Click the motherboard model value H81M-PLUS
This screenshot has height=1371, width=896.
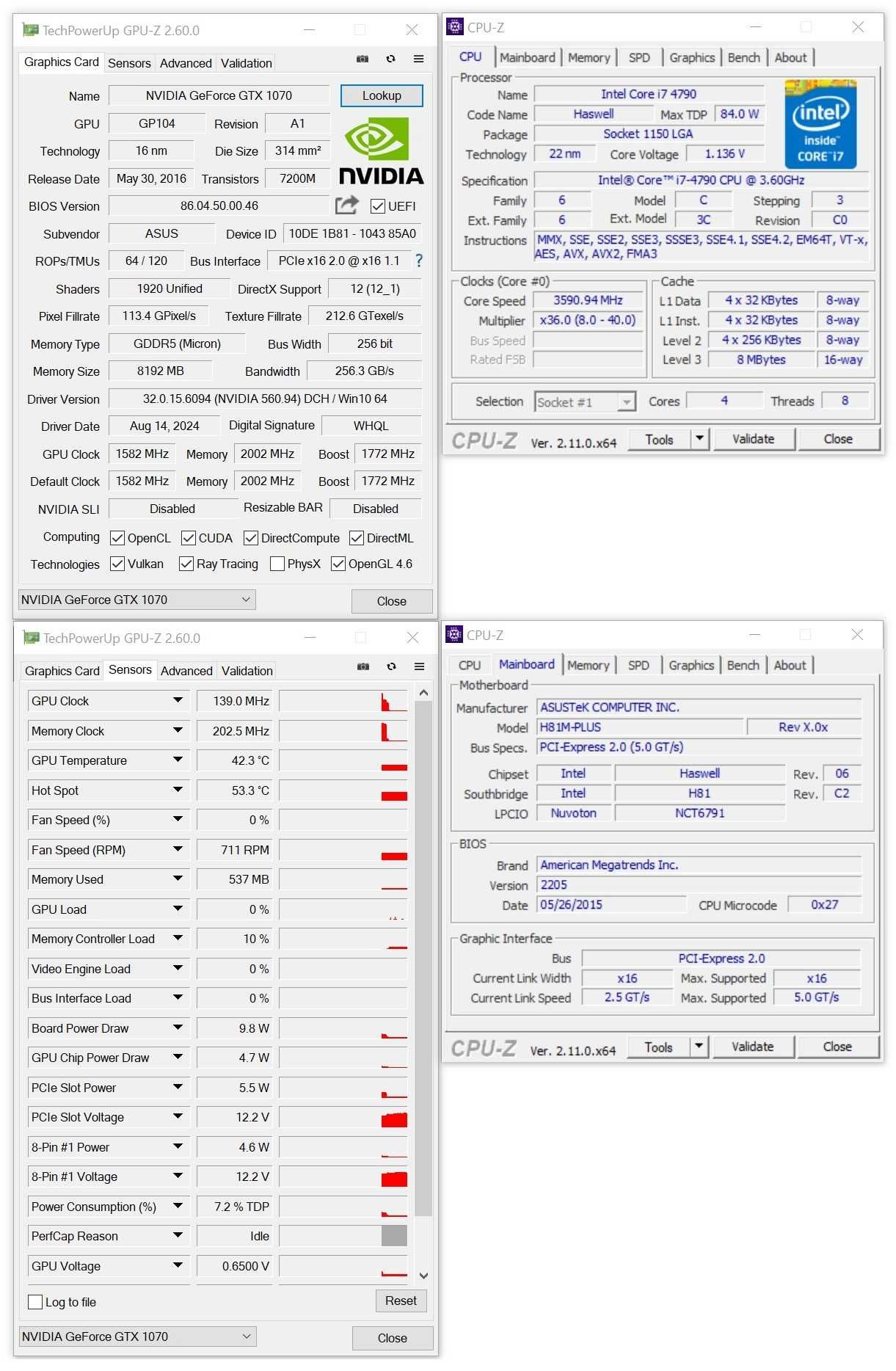[640, 727]
